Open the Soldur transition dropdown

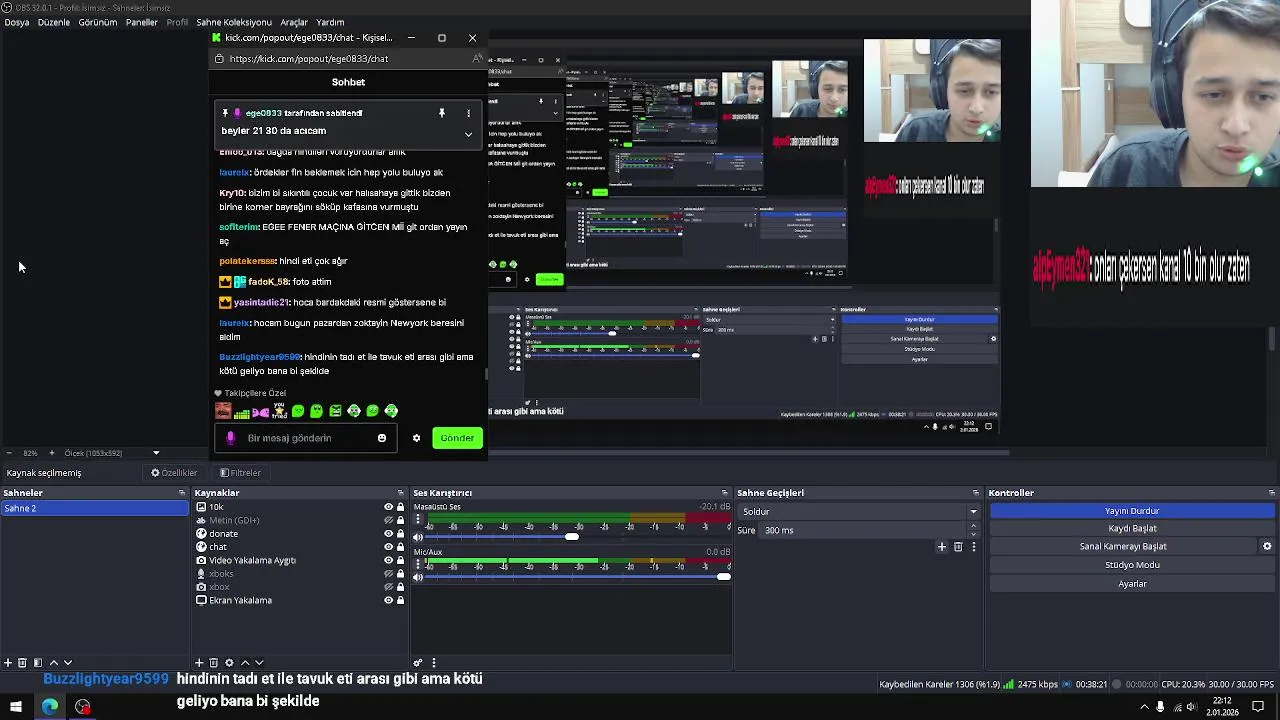tap(858, 511)
